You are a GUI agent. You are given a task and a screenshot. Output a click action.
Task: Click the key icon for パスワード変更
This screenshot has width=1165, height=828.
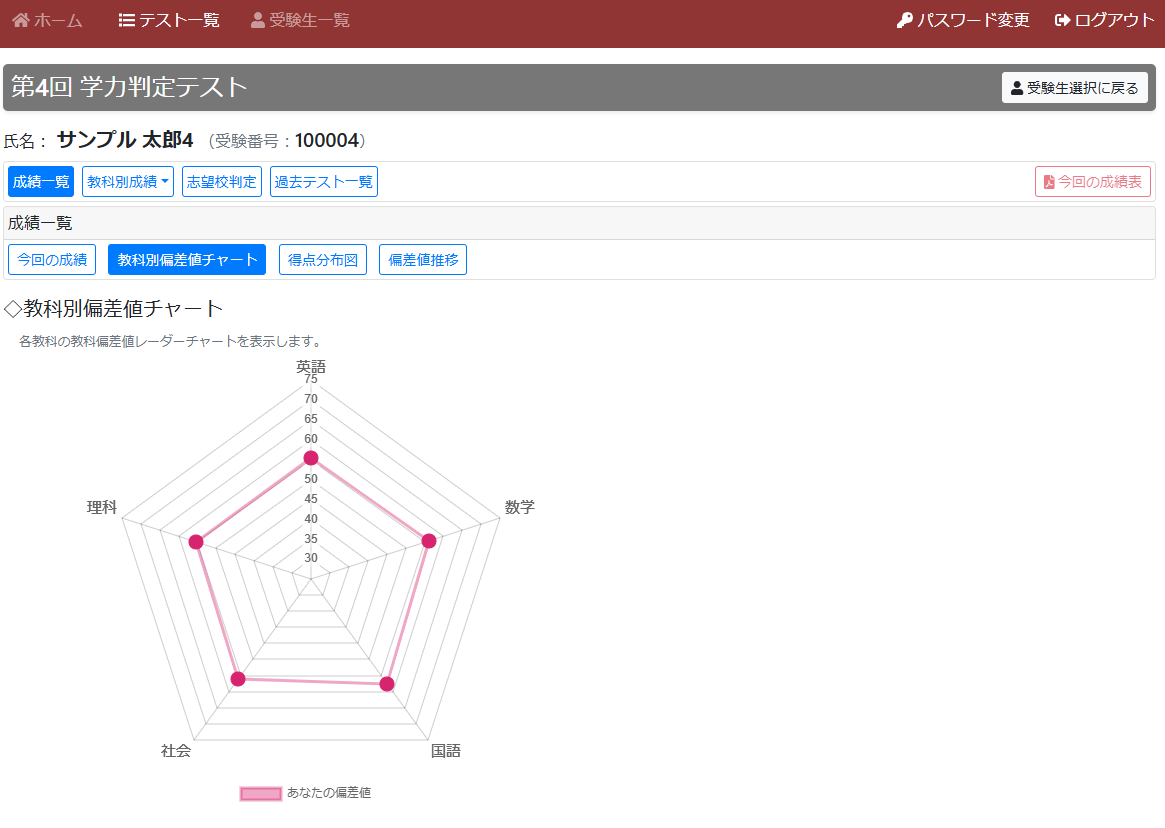904,20
